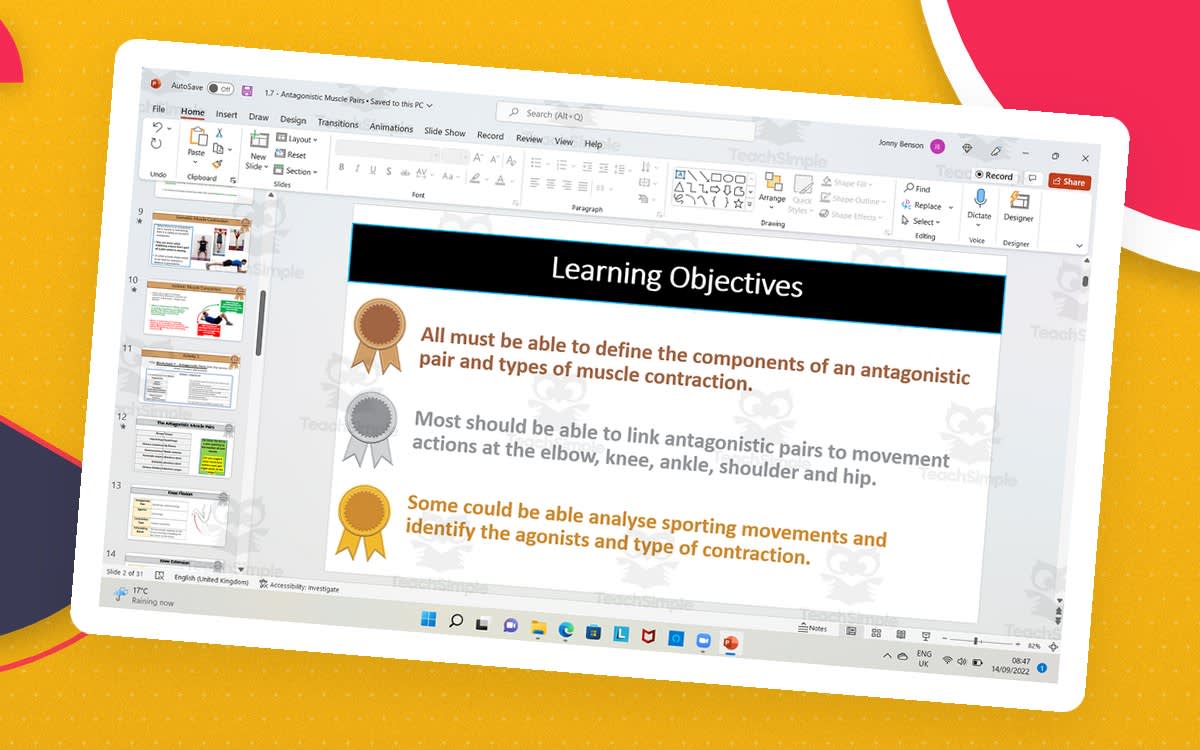
Task: Select the text box shape in gallery
Action: (x=680, y=174)
